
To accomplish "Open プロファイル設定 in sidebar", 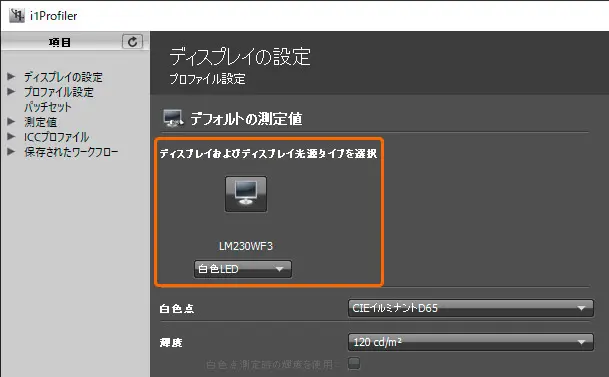I will 59,92.
